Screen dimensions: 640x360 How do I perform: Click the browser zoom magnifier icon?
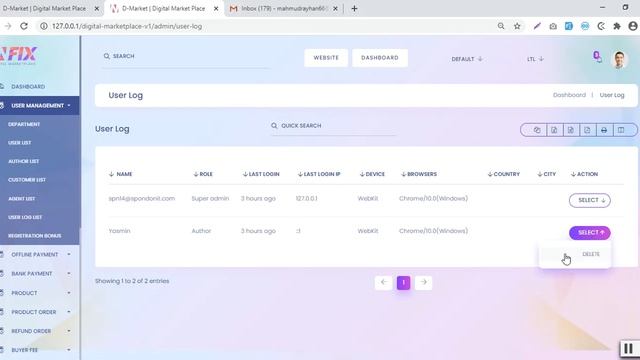501,26
